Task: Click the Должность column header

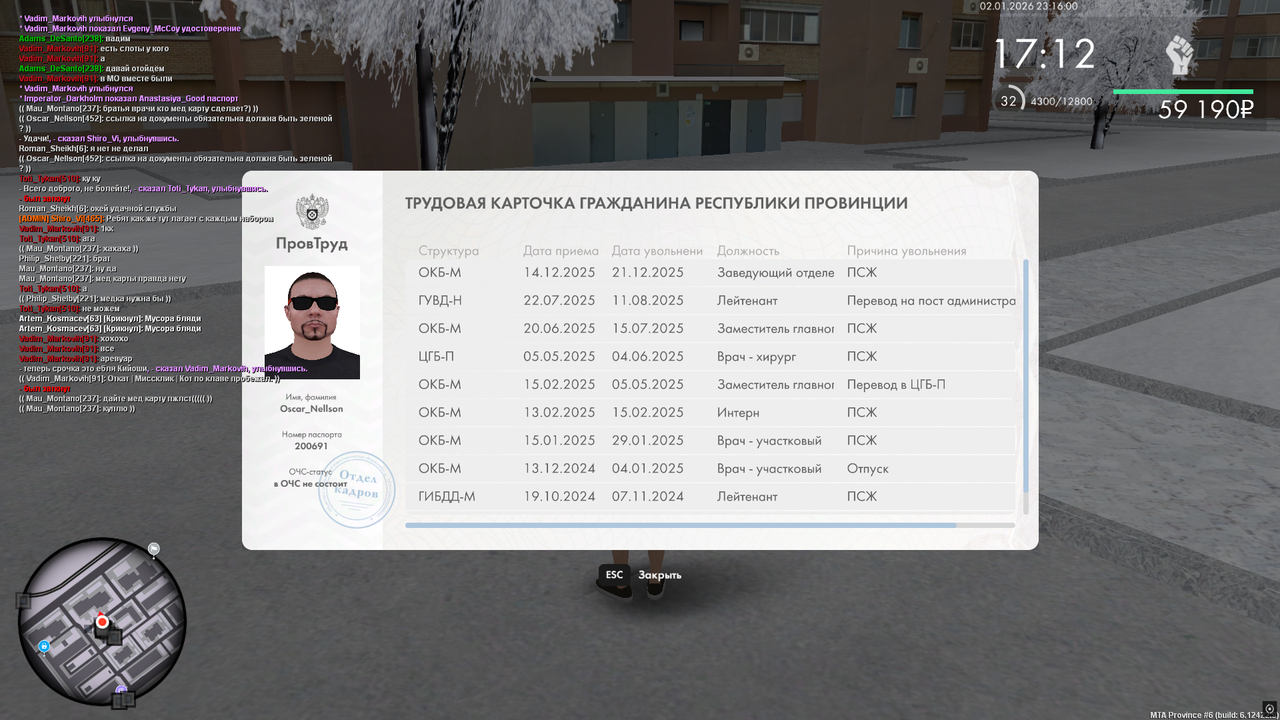Action: (748, 251)
